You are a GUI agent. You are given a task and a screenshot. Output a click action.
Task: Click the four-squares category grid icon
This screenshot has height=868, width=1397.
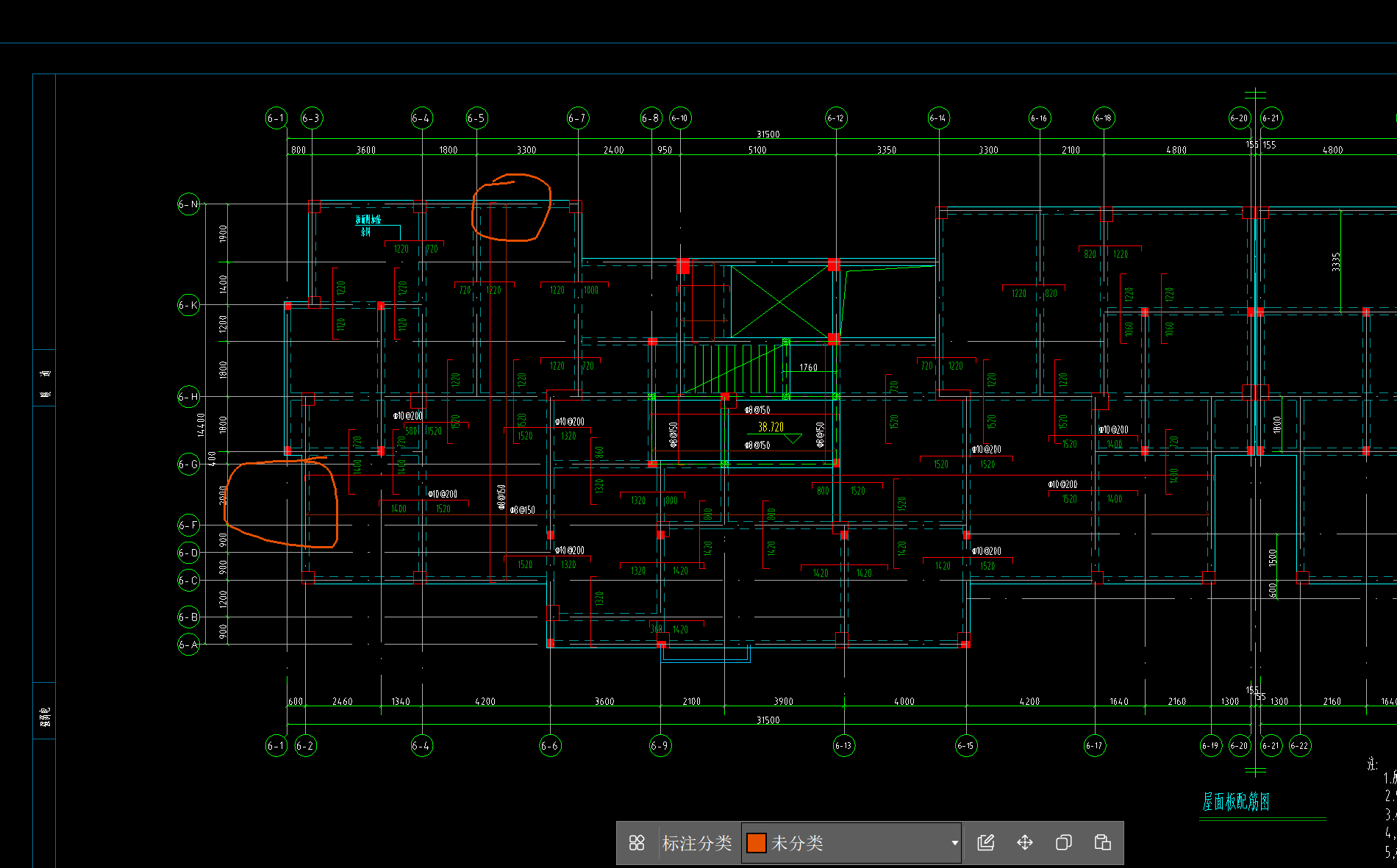click(x=637, y=842)
